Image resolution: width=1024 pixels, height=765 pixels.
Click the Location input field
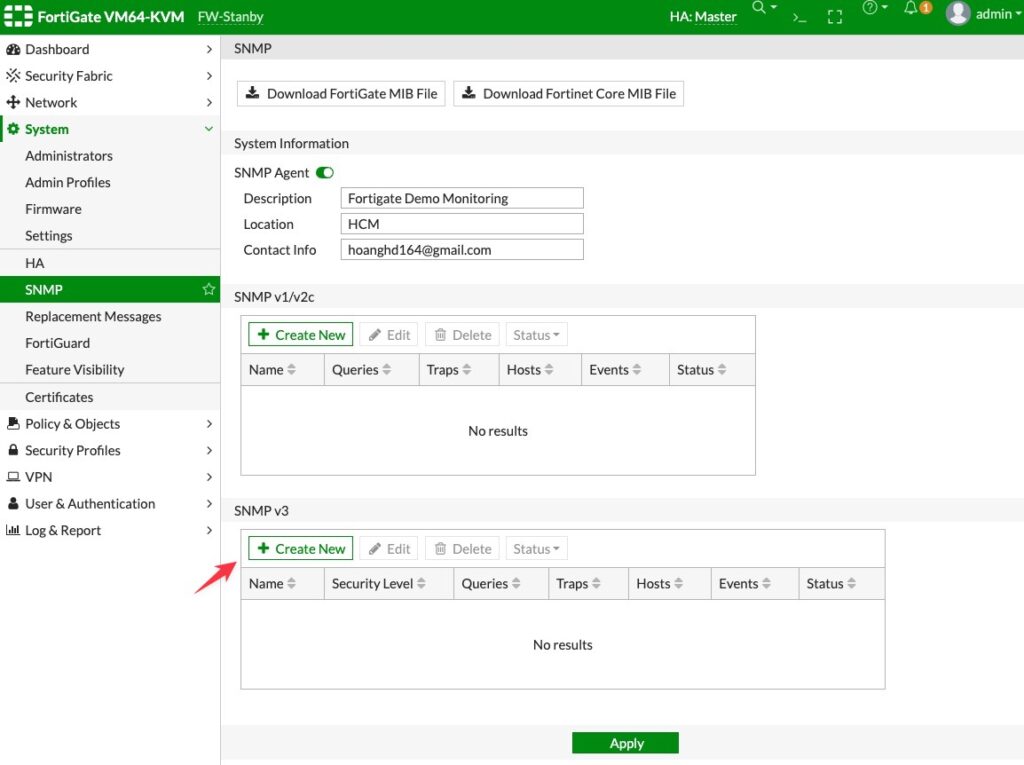462,224
